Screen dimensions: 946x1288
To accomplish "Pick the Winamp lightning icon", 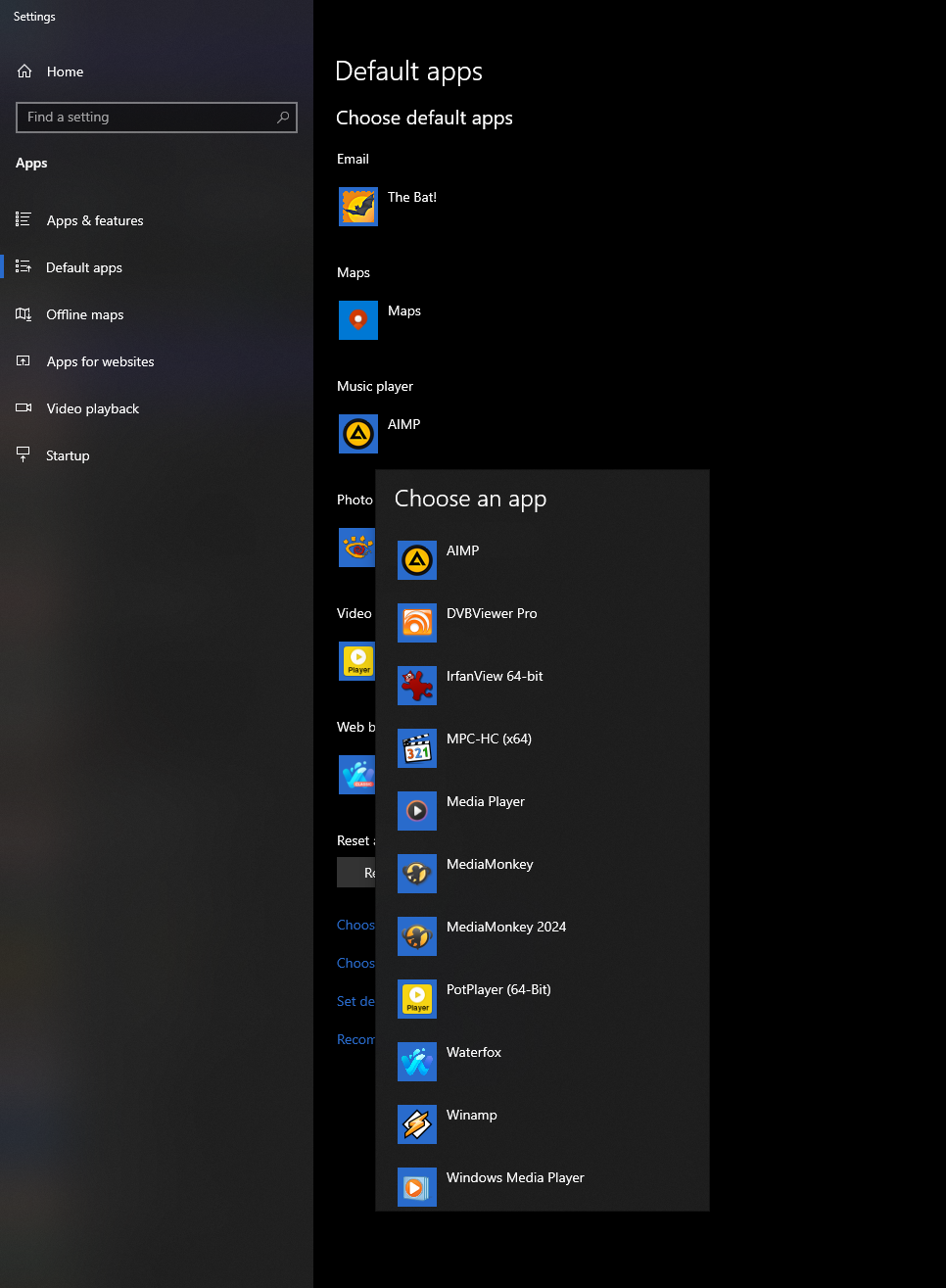I will click(417, 1124).
